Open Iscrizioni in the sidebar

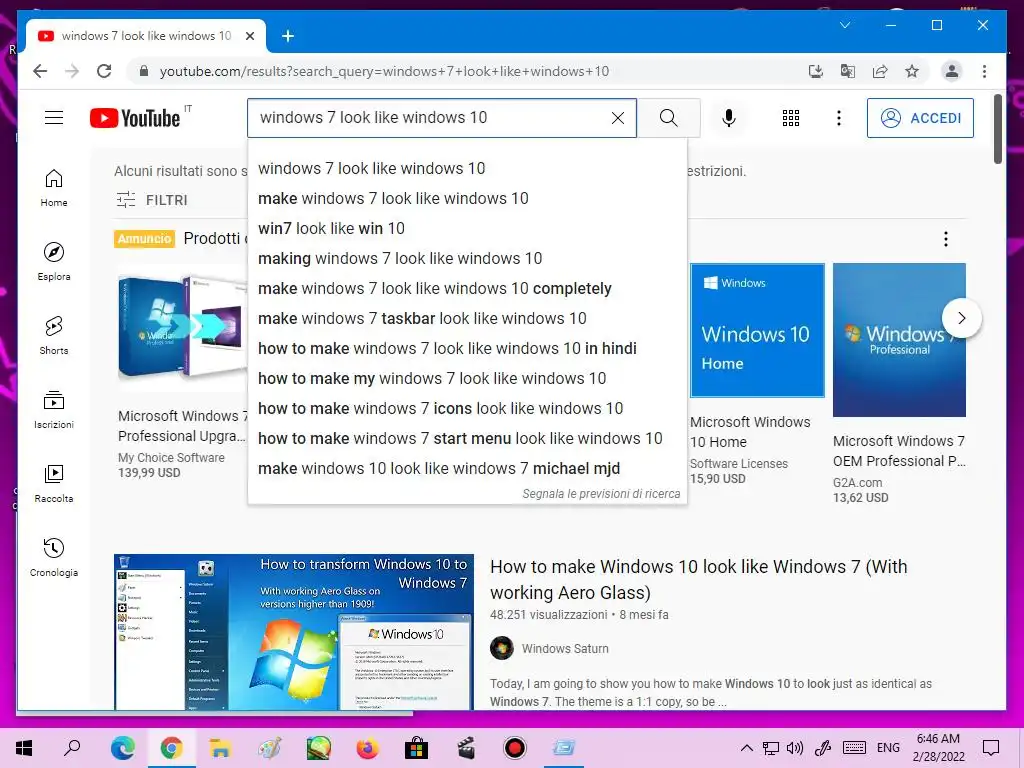pyautogui.click(x=54, y=409)
